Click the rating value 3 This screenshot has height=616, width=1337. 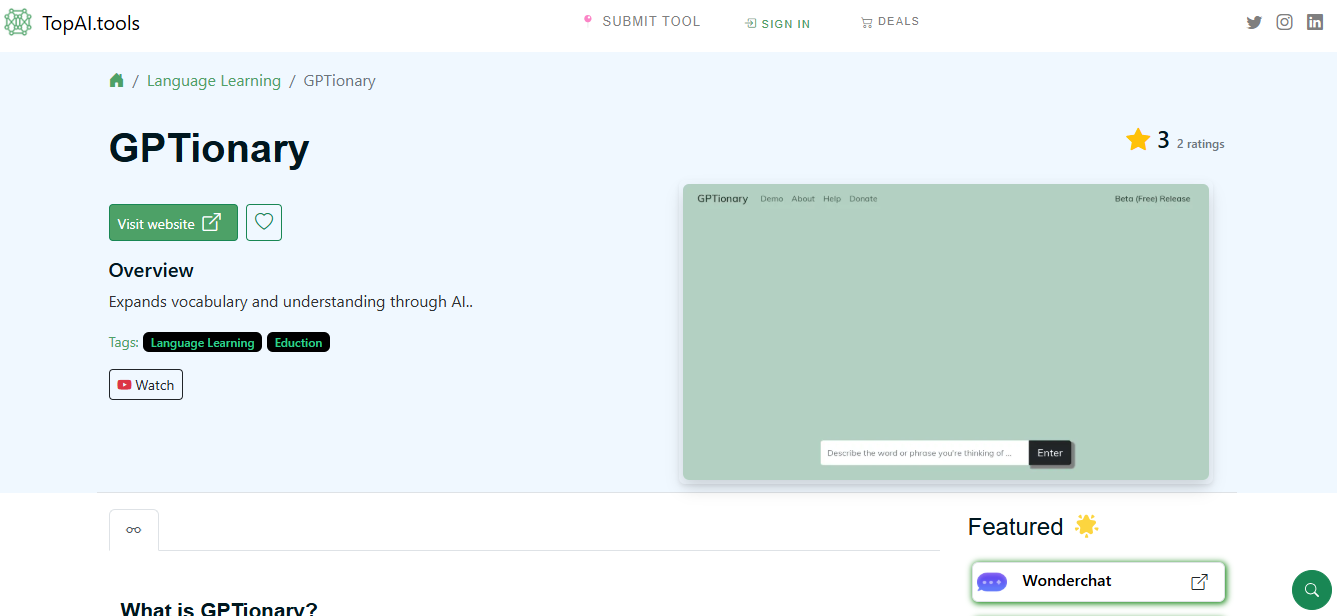(x=1163, y=140)
